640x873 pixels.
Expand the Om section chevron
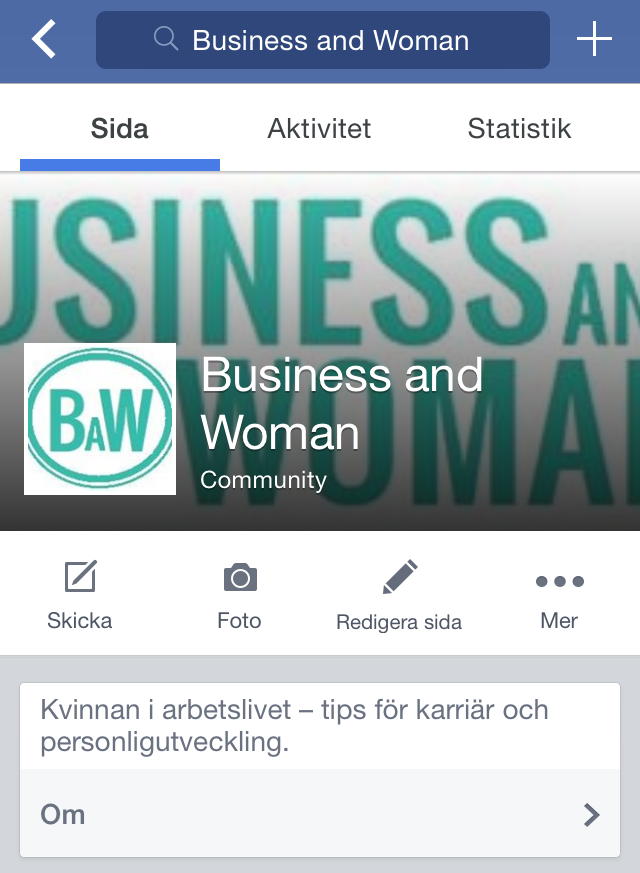point(592,815)
